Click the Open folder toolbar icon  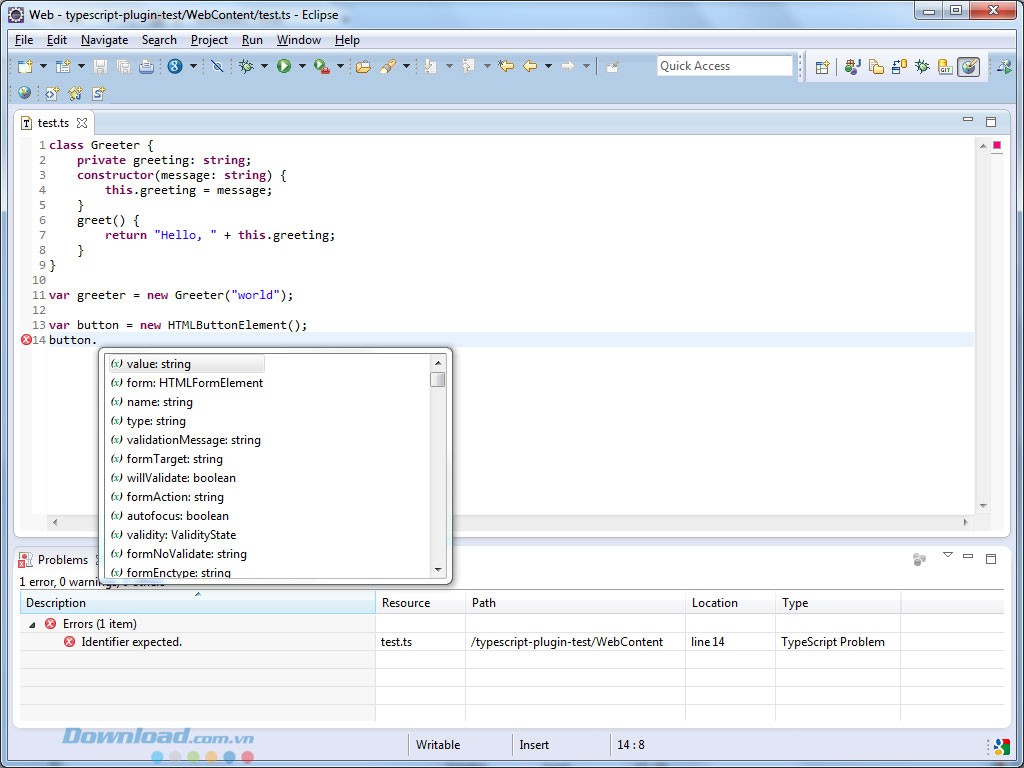pos(363,66)
